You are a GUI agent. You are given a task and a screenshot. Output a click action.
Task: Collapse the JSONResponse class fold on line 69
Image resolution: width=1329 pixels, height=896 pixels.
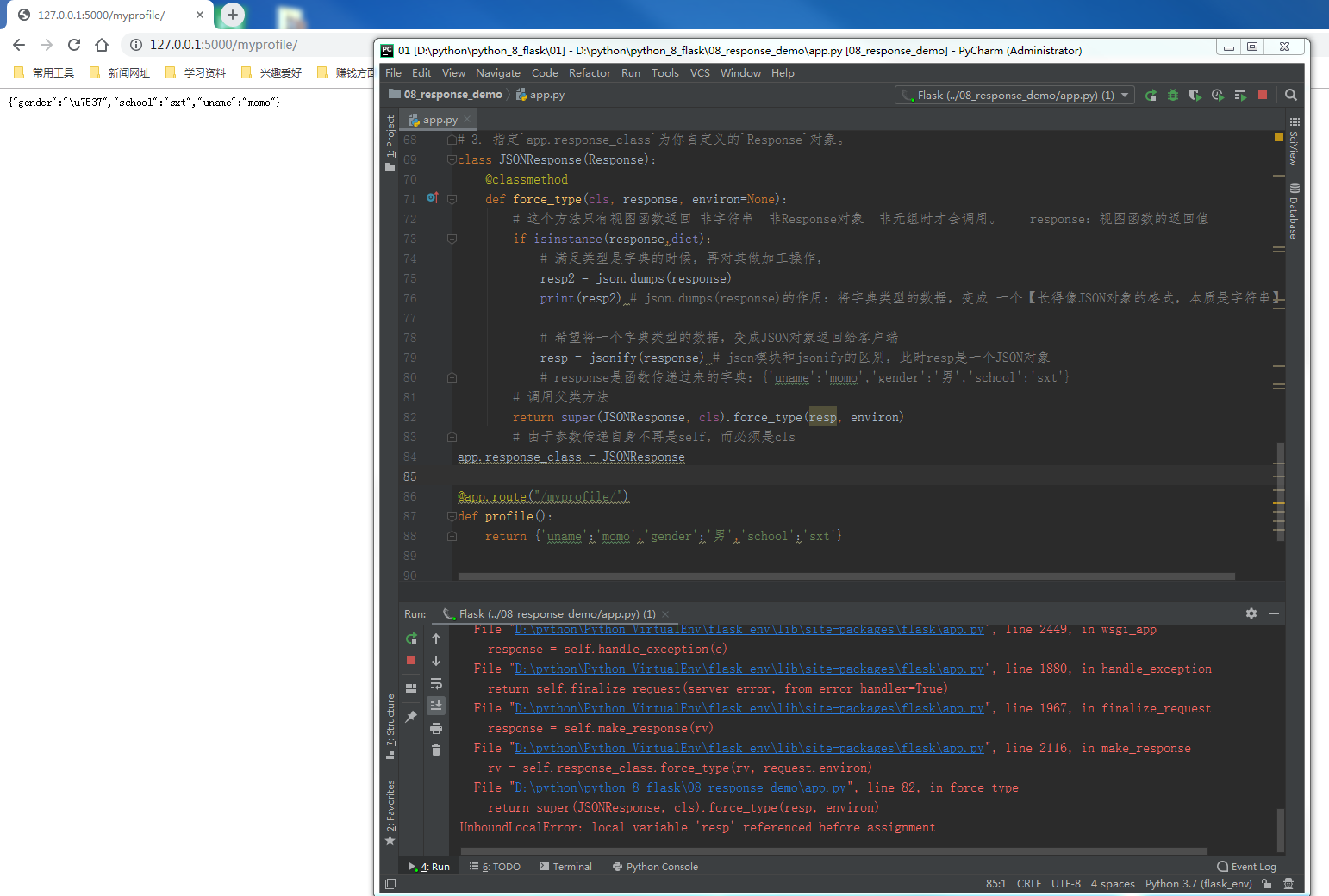[x=452, y=159]
